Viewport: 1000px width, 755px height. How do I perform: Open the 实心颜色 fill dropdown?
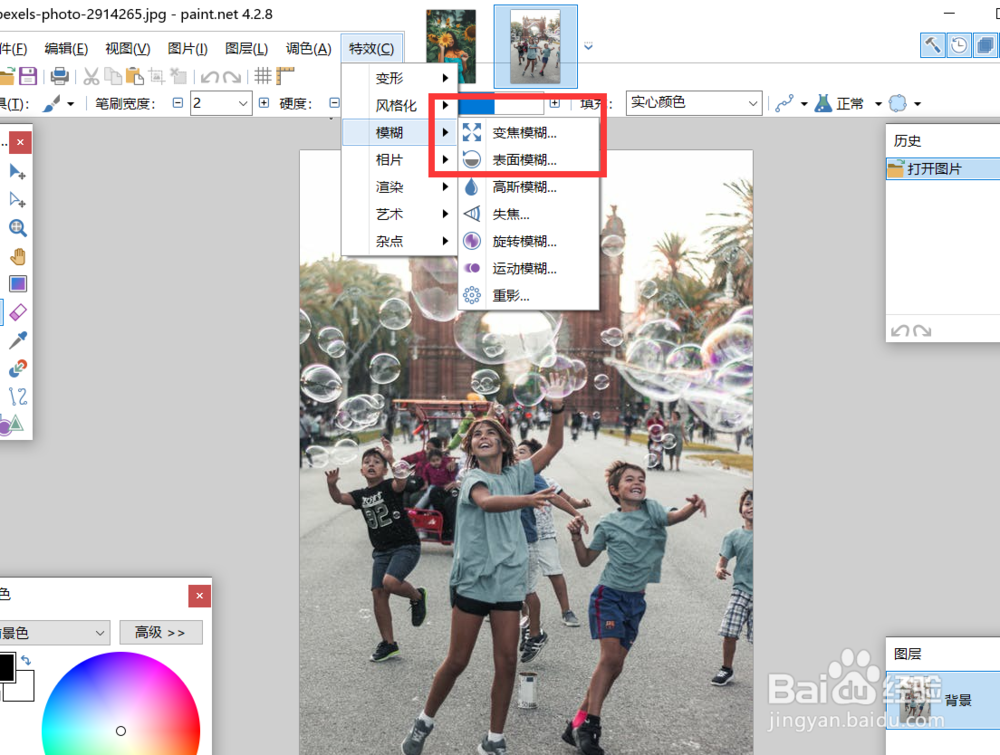pos(694,103)
